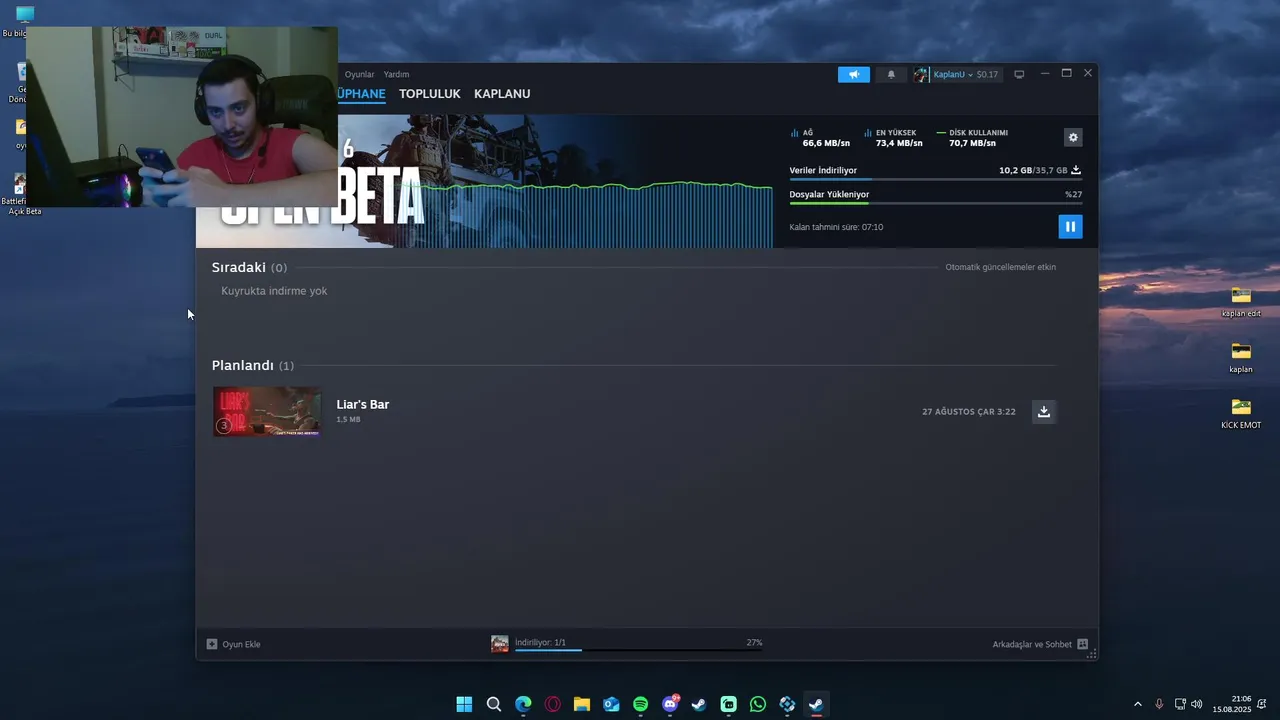1280x720 pixels.
Task: Open the $0.17 wallet balance
Action: (x=987, y=75)
